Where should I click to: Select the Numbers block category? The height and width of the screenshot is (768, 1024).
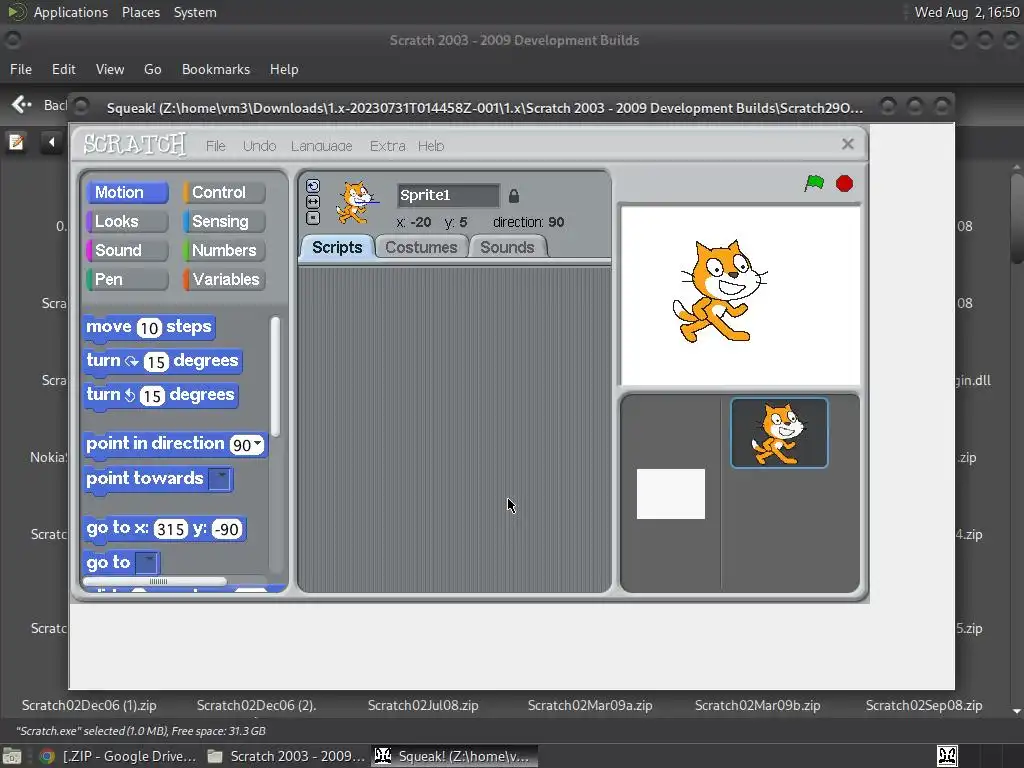pyautogui.click(x=224, y=250)
